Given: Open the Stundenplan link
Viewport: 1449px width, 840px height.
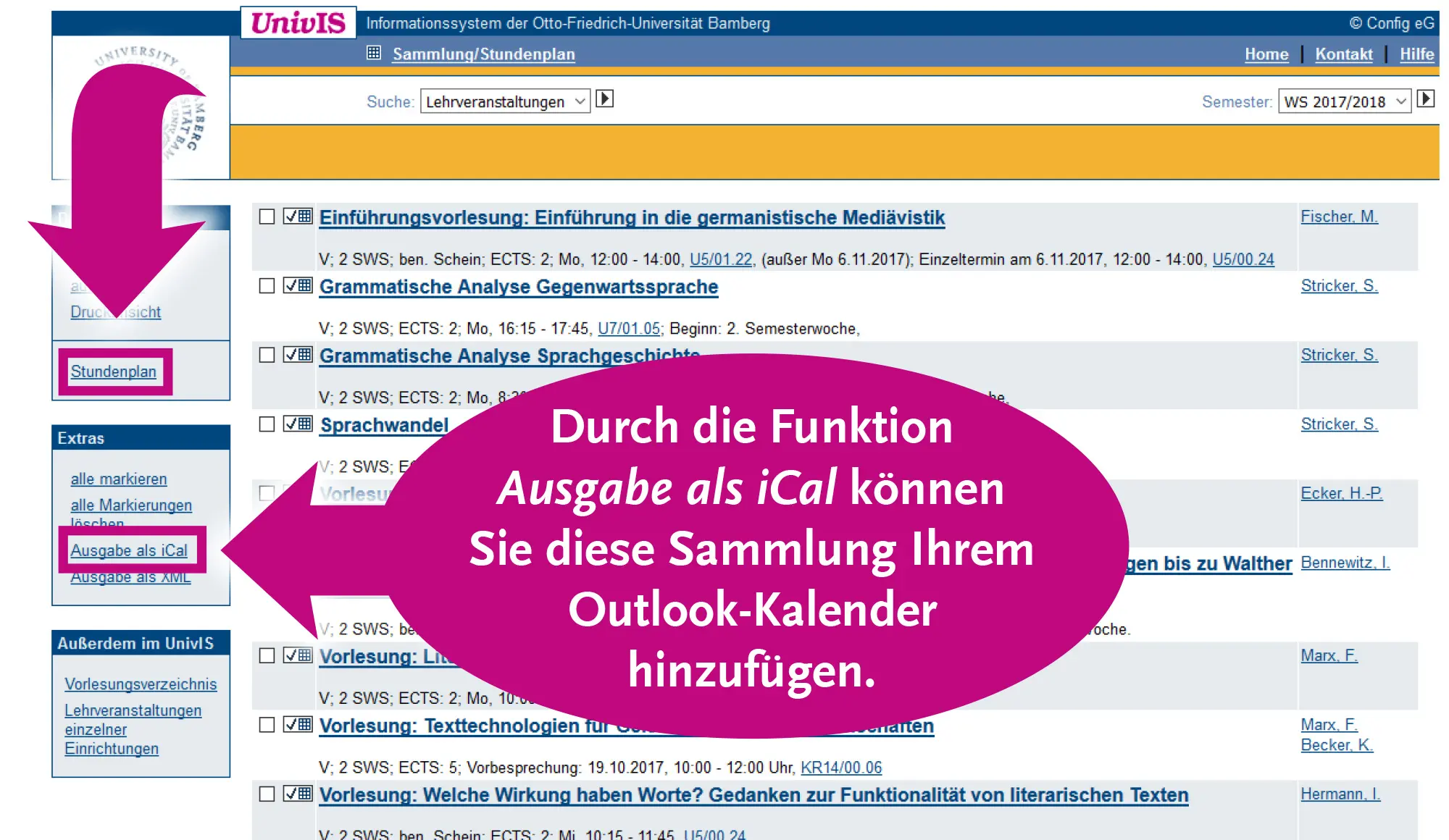Looking at the screenshot, I should [x=114, y=371].
